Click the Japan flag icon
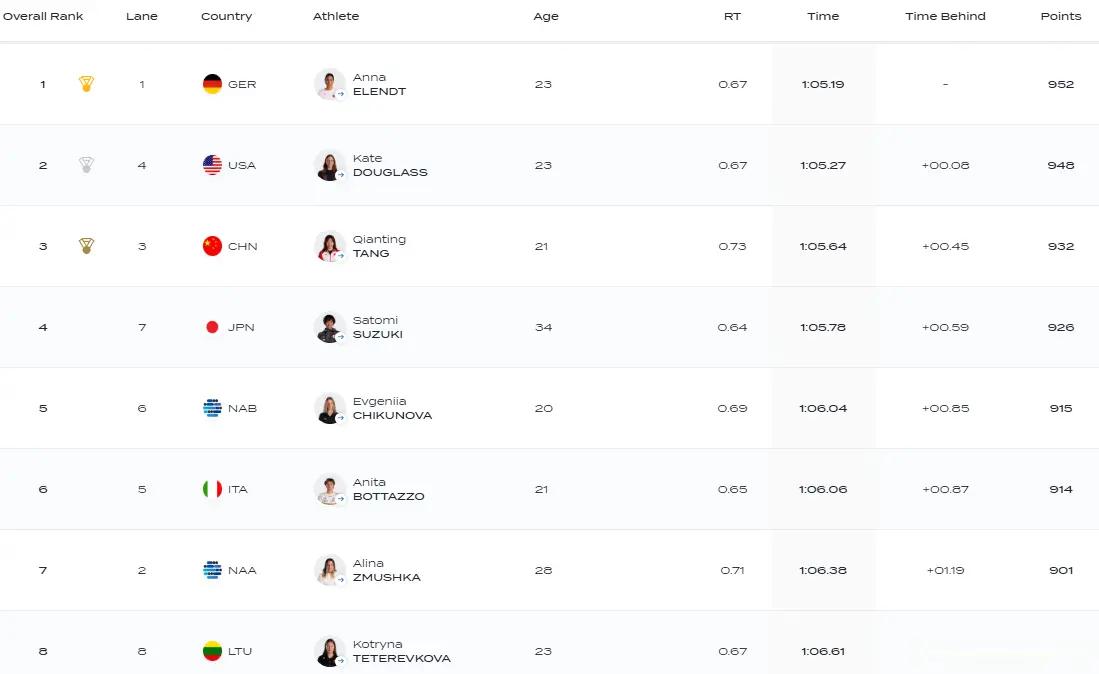 [212, 327]
